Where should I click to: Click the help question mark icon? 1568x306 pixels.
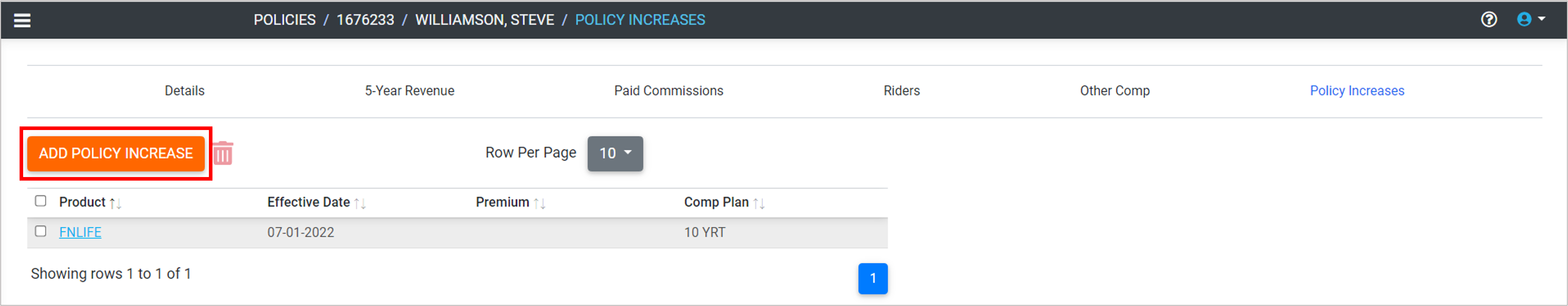(x=1488, y=20)
